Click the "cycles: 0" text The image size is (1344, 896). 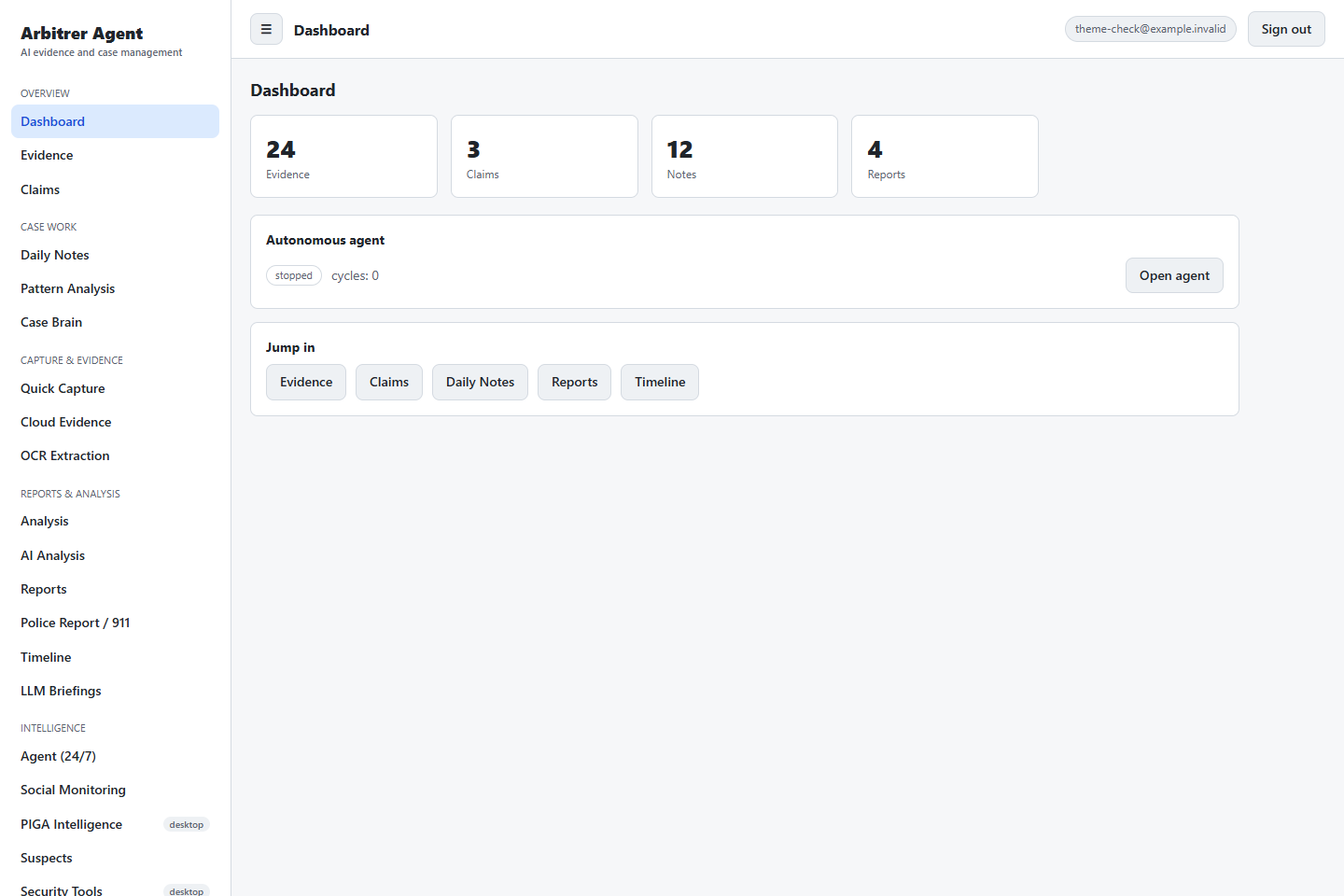tap(355, 275)
